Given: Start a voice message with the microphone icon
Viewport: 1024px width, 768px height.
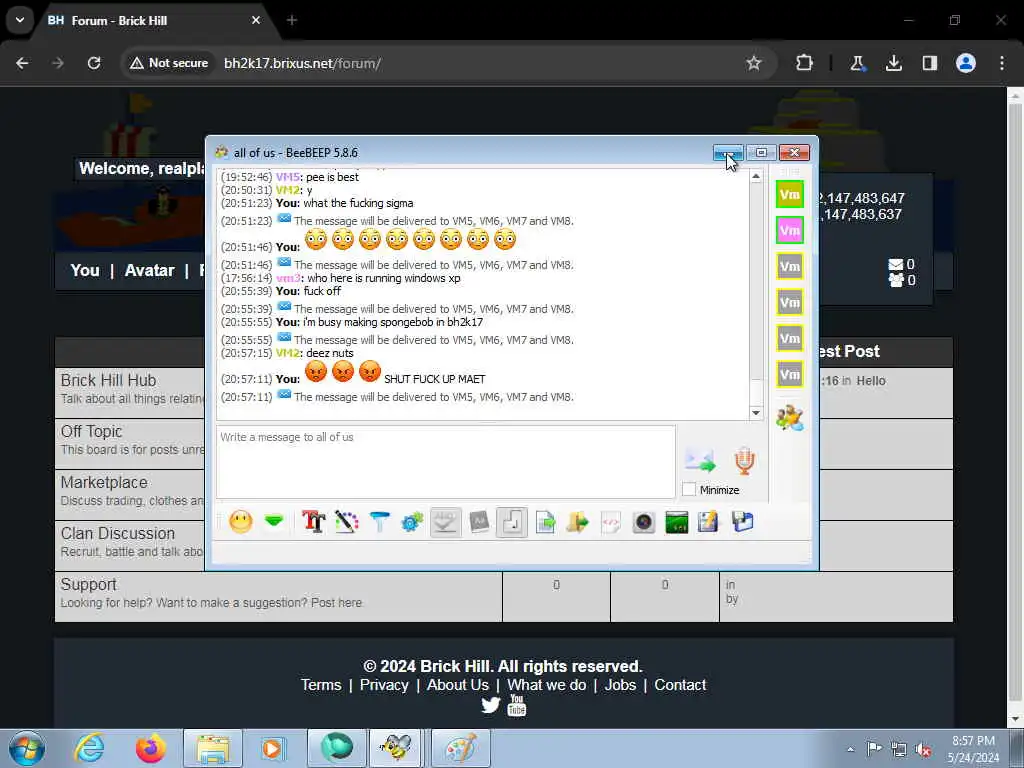Looking at the screenshot, I should [744, 460].
